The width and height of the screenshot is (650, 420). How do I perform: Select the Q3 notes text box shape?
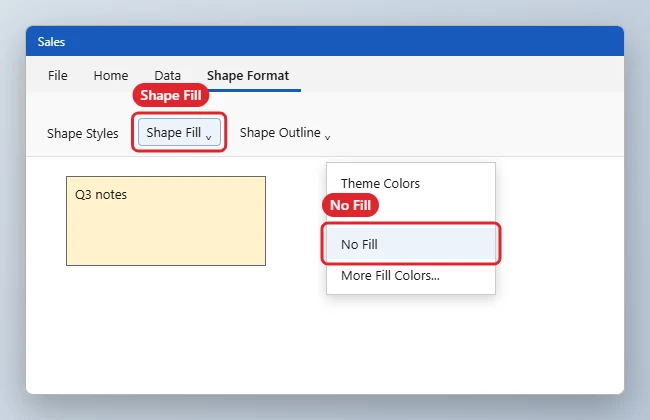(x=166, y=221)
